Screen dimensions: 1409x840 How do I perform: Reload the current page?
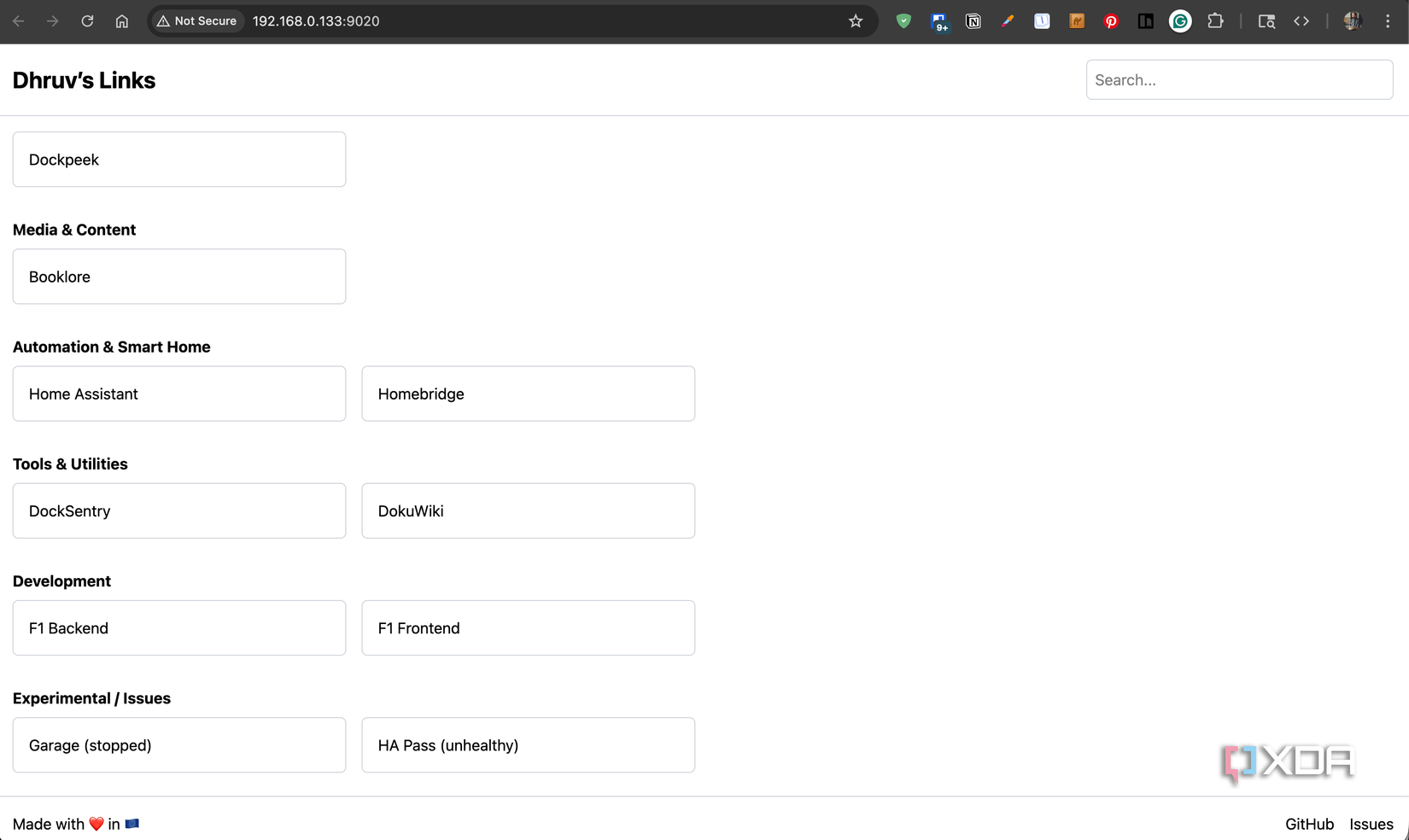coord(87,21)
